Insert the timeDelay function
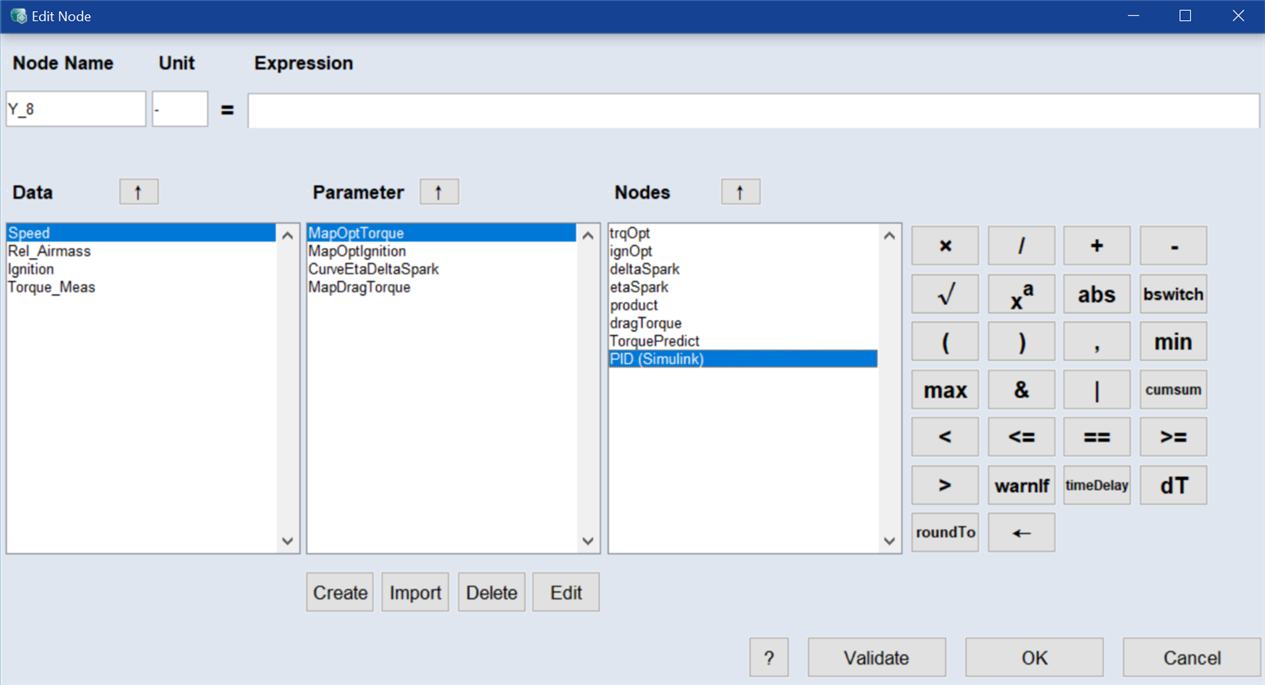 [1097, 485]
